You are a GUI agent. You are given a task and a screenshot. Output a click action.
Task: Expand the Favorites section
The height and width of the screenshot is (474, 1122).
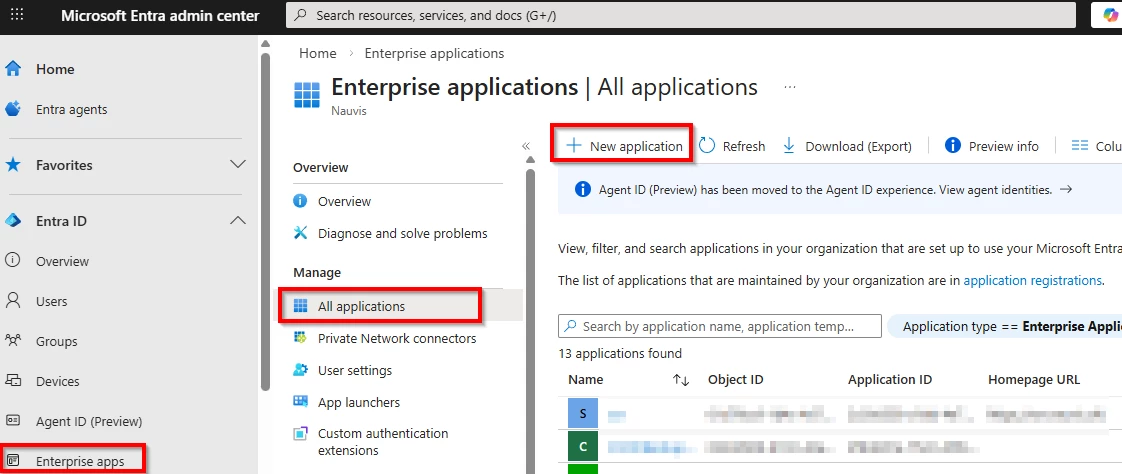[238, 165]
